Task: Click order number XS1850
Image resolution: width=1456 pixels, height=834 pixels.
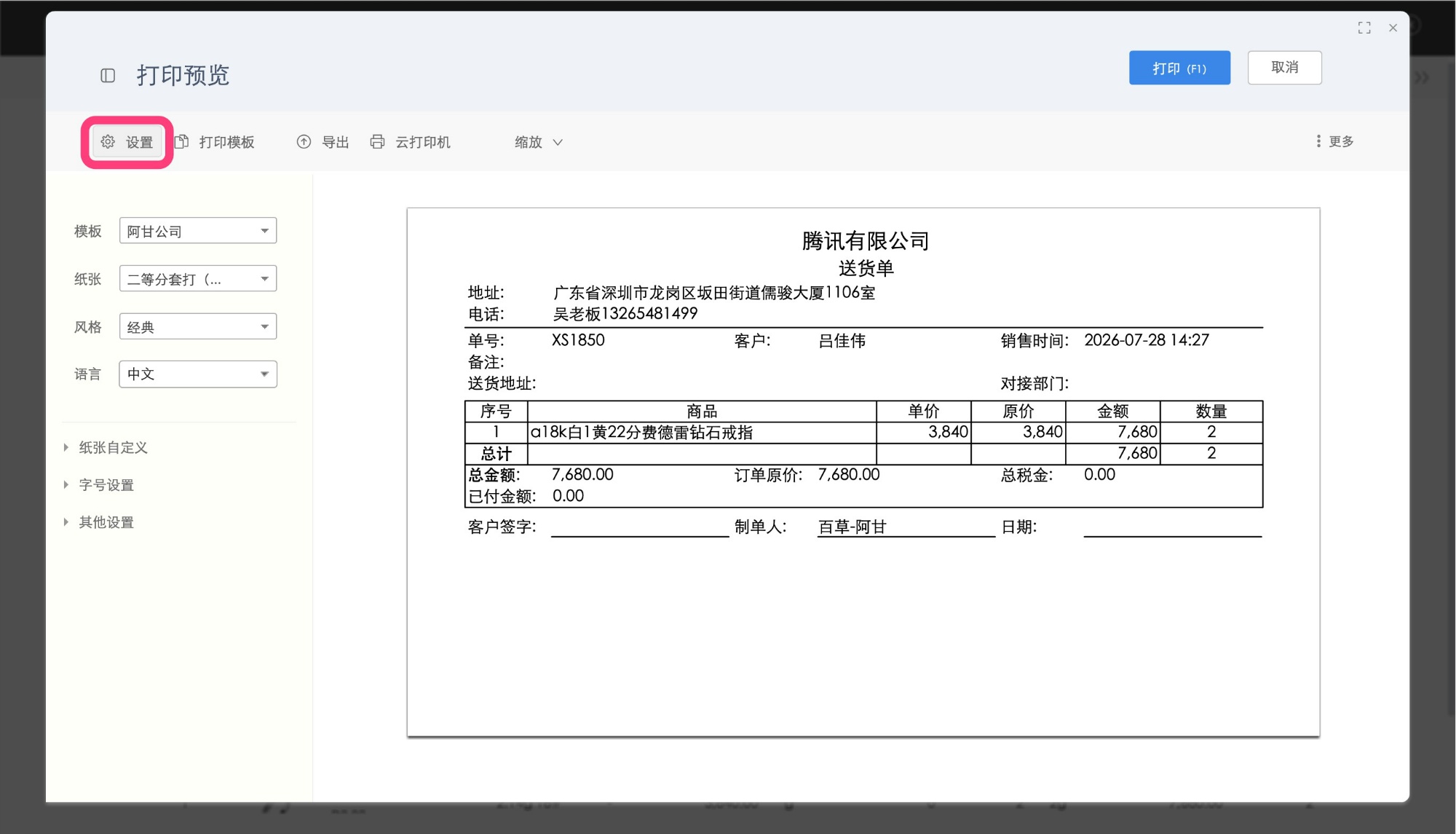Action: pos(578,340)
